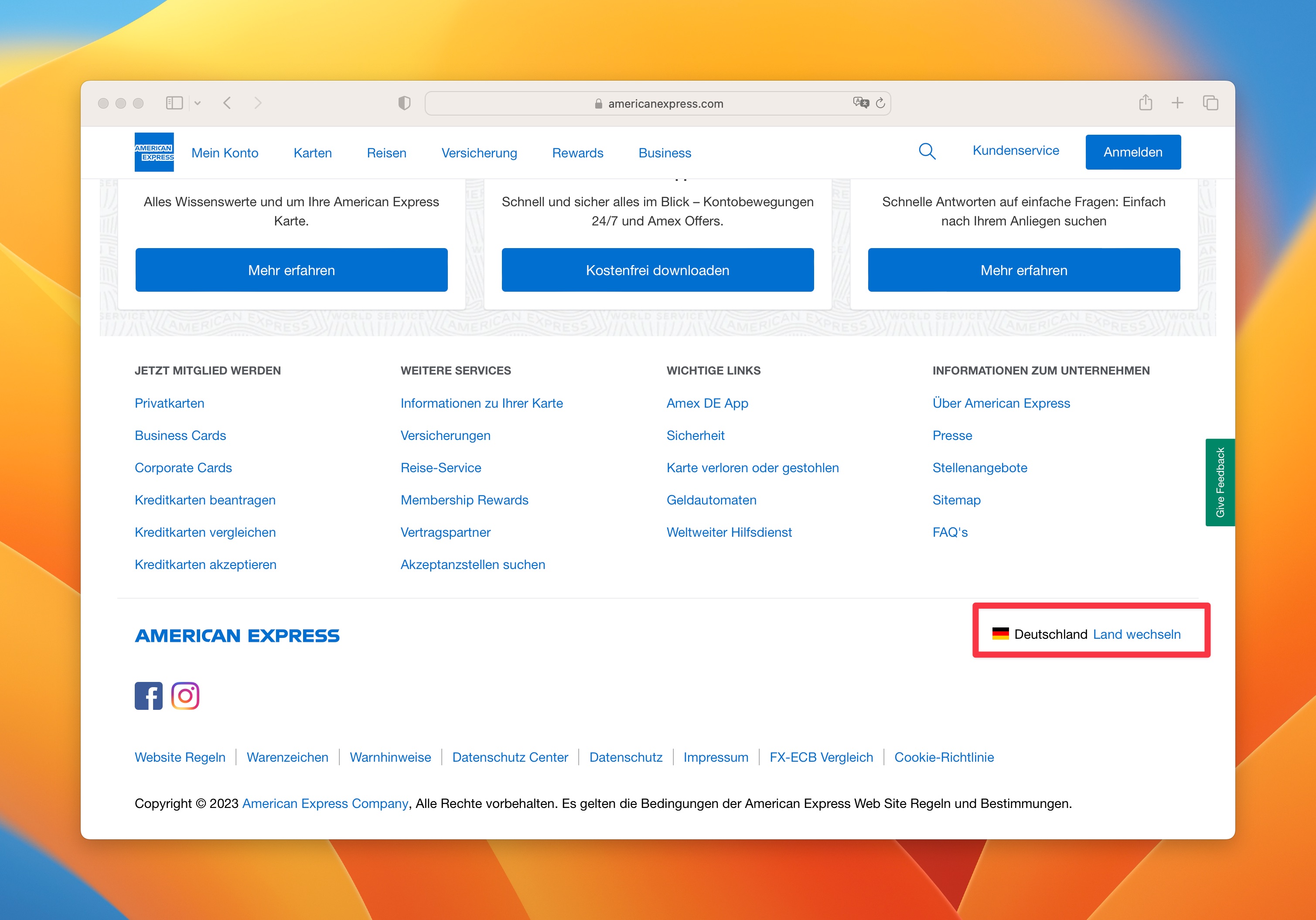Viewport: 1316px width, 920px height.
Task: Open the Amex DE App link
Action: click(x=707, y=403)
